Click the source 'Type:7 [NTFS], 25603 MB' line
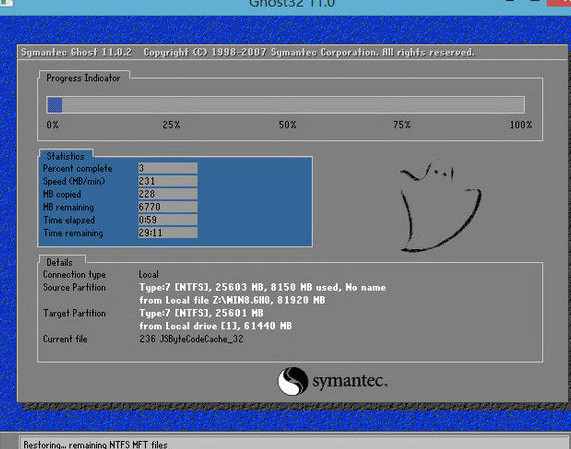Image resolution: width=571 pixels, height=449 pixels. 262,287
